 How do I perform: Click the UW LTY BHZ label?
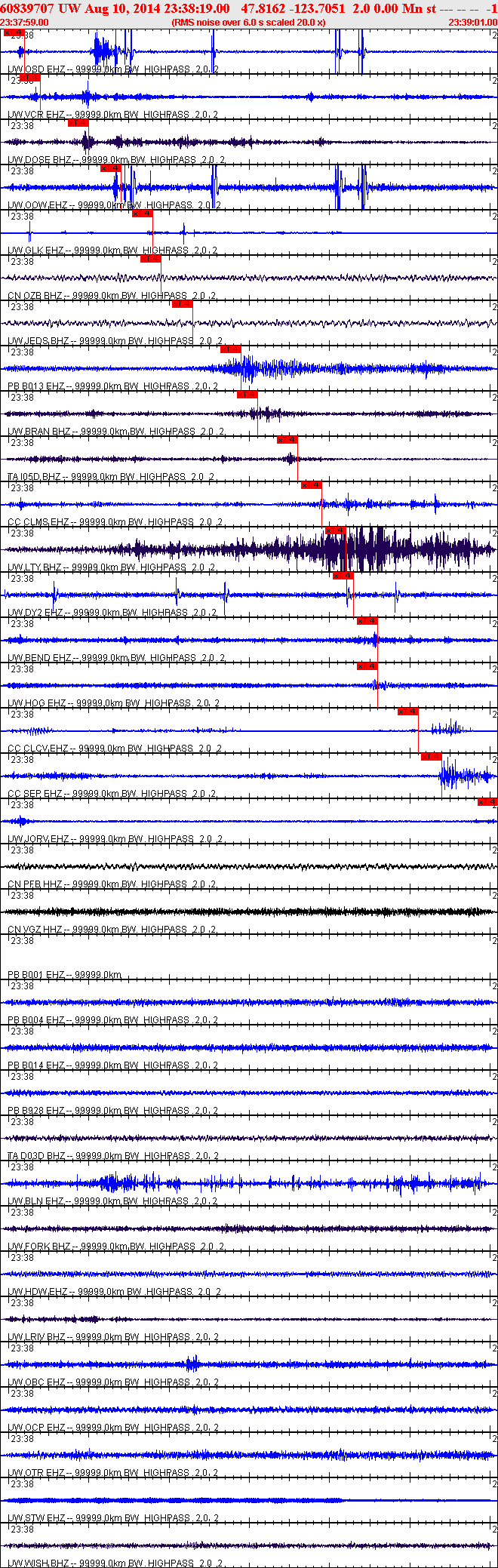click(35, 567)
